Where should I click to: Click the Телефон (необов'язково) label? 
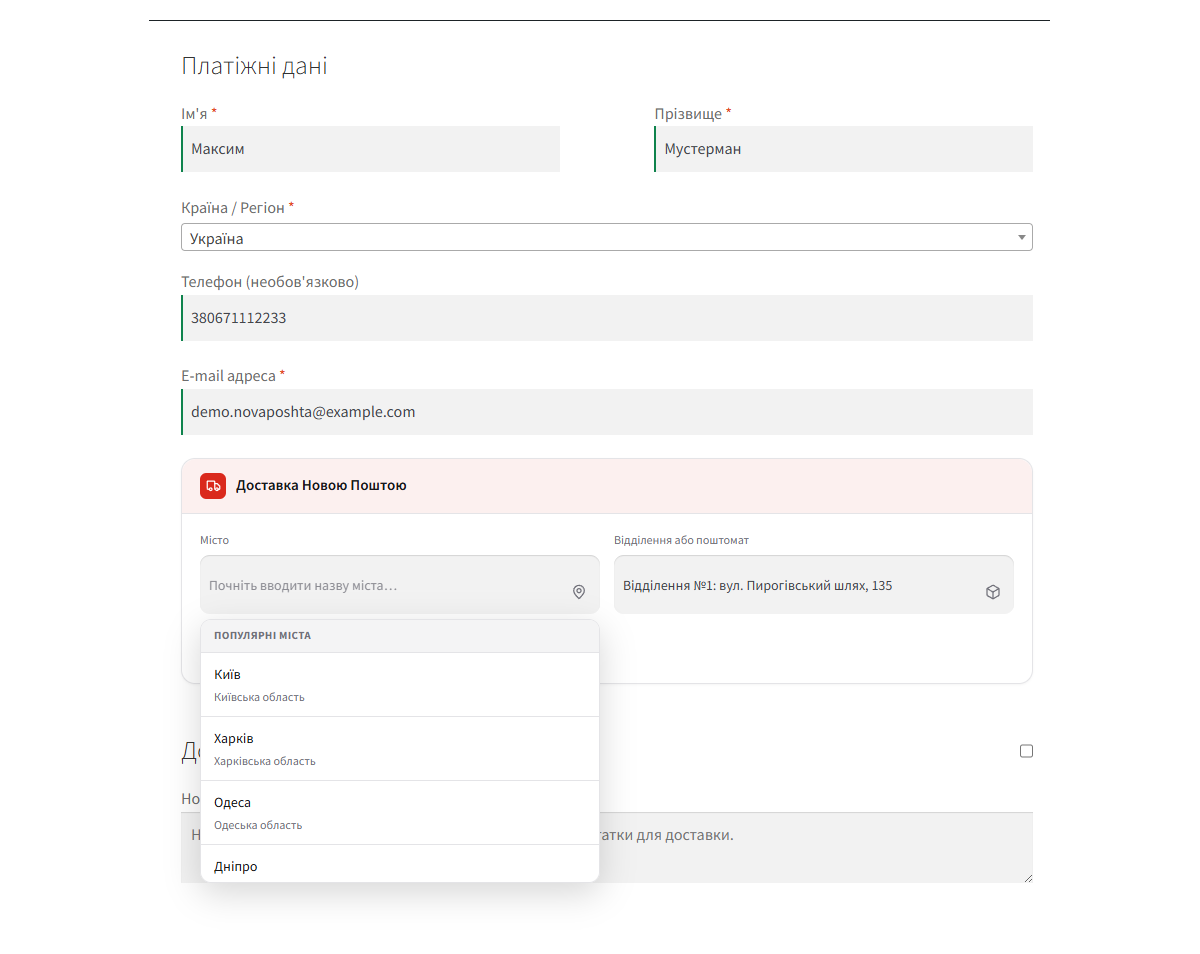pos(270,282)
